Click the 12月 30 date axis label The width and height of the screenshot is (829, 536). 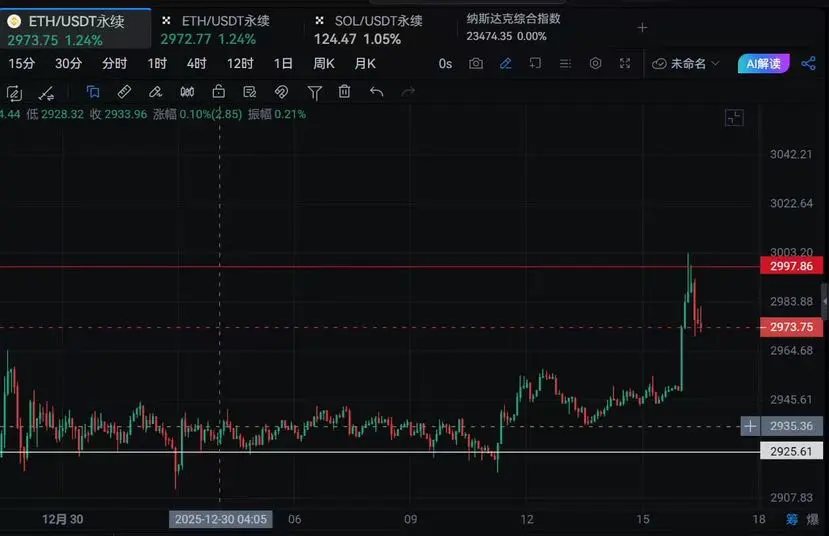[x=62, y=519]
